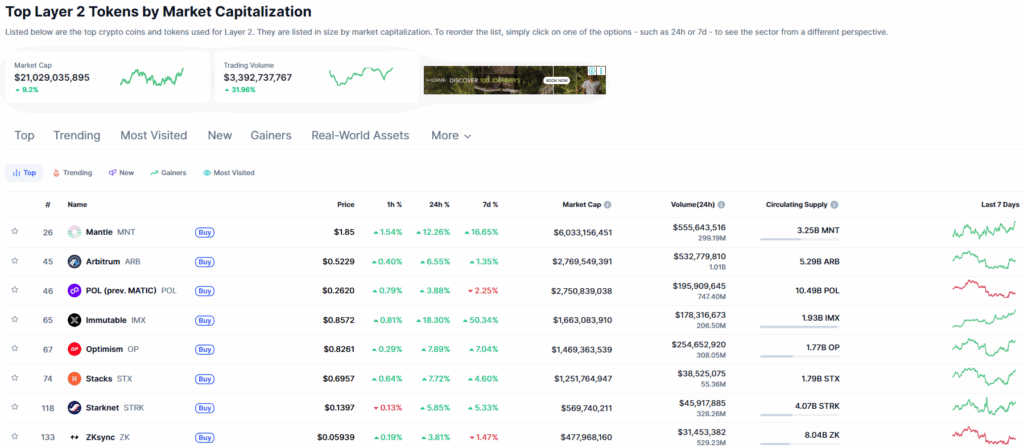This screenshot has height=448, width=1024.
Task: Sort table by 24h % column
Action: [x=438, y=204]
